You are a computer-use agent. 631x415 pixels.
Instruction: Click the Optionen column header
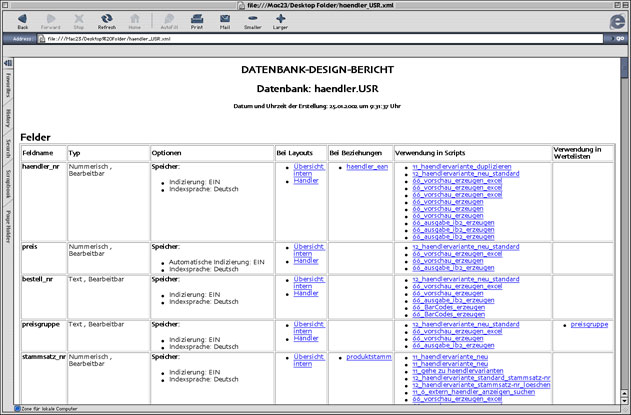pos(166,153)
